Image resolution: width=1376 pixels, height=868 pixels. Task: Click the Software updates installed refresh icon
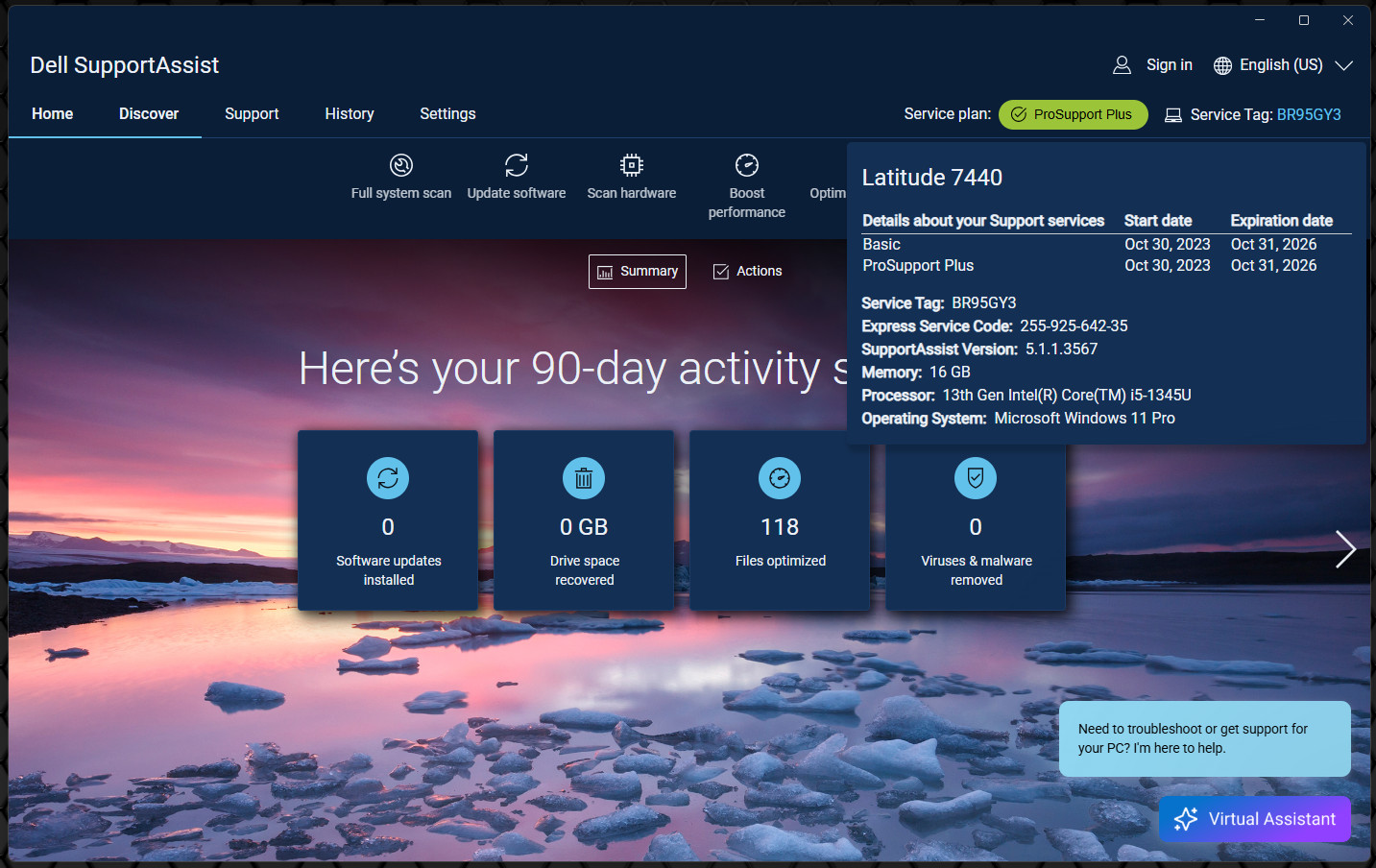click(388, 478)
